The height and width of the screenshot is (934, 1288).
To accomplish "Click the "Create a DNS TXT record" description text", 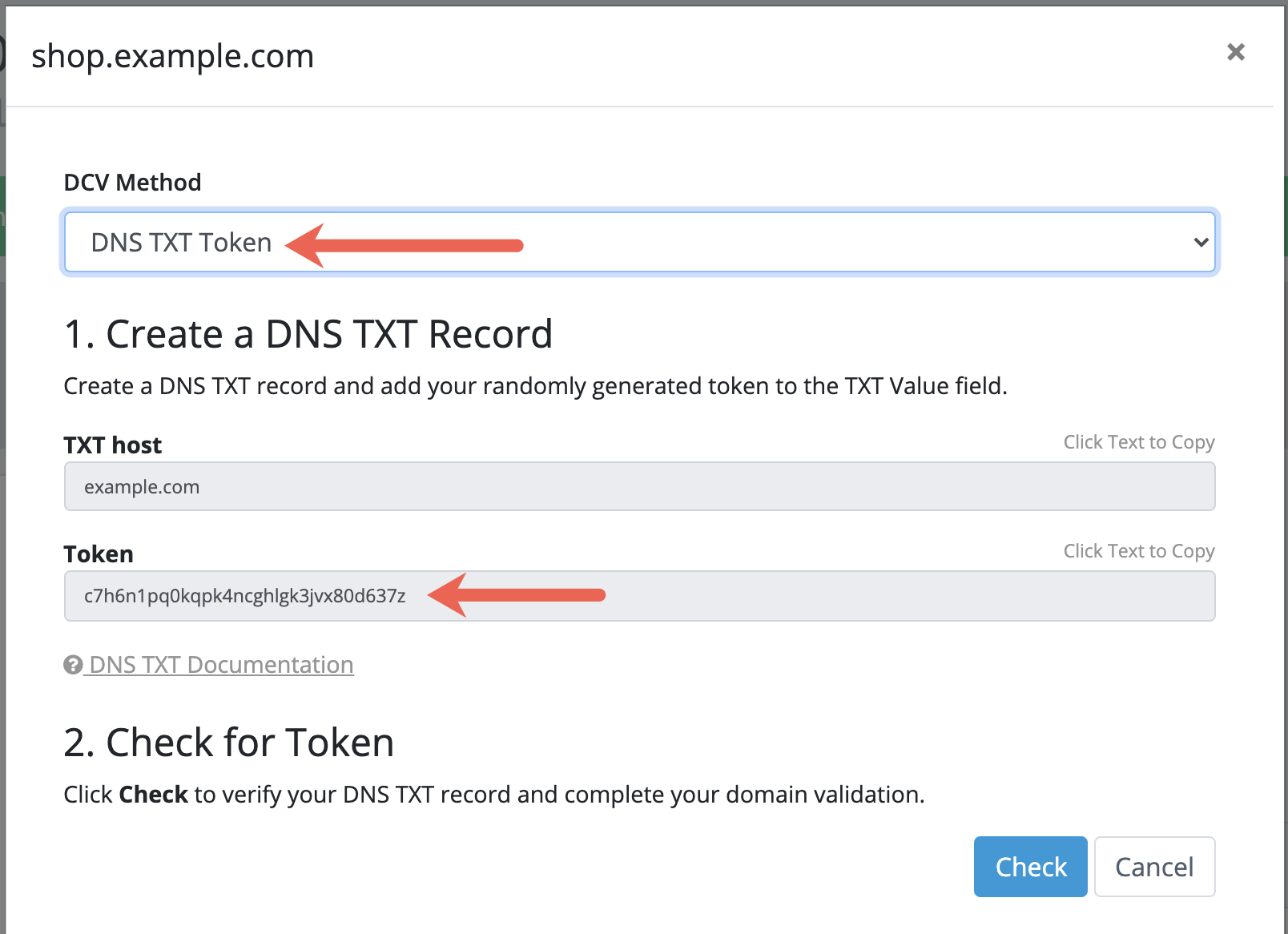I will (535, 386).
